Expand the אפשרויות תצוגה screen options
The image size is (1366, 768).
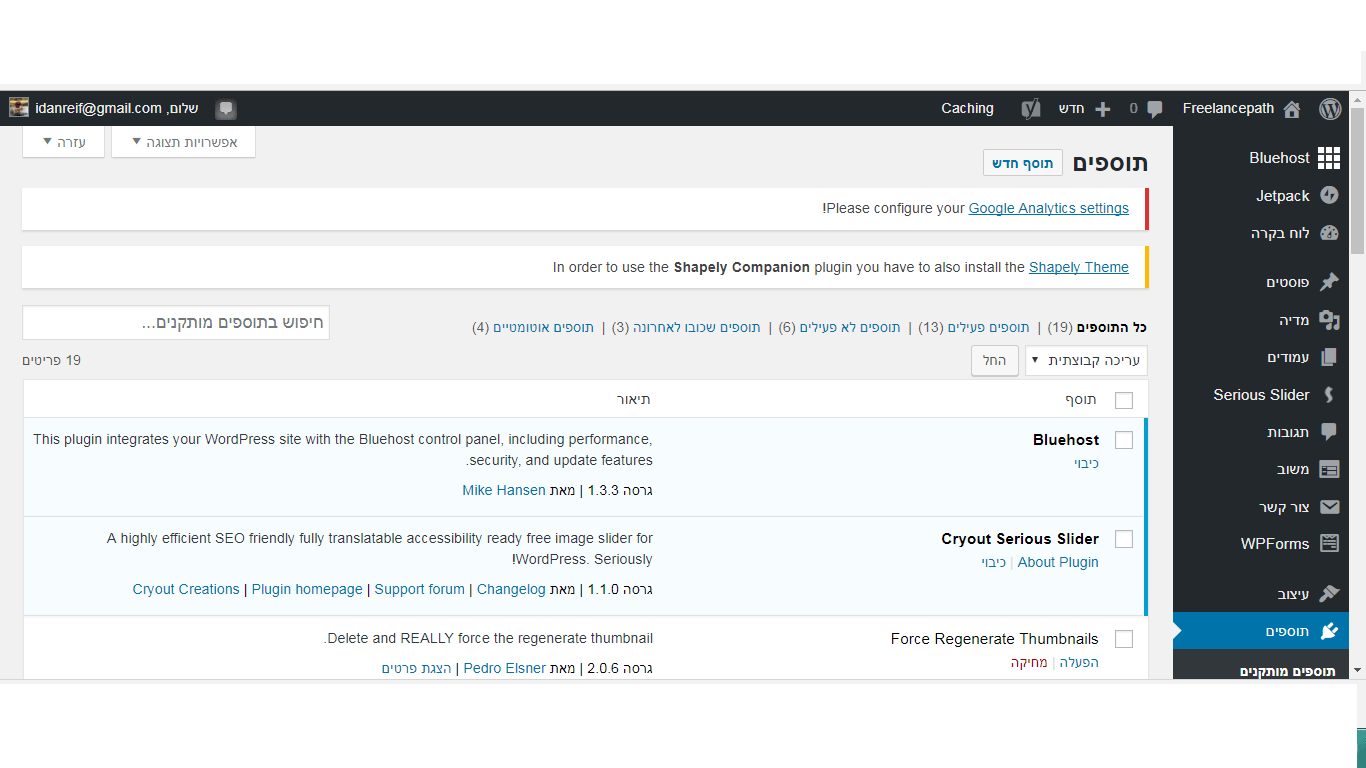point(183,142)
